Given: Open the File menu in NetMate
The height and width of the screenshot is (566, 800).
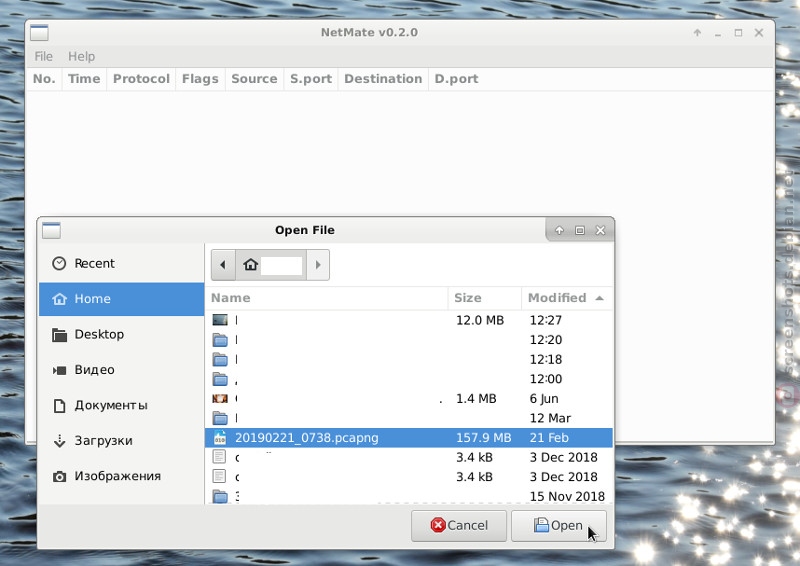Looking at the screenshot, I should pos(43,56).
